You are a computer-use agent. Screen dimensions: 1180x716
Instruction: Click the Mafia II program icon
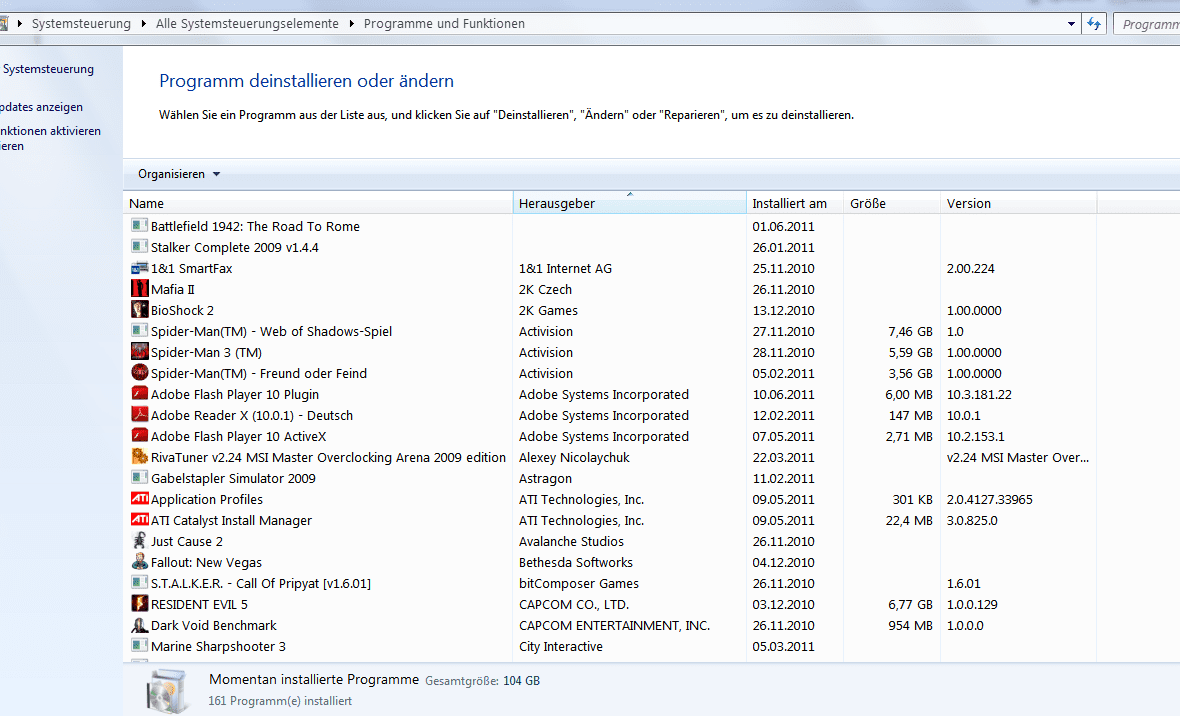pos(139,288)
